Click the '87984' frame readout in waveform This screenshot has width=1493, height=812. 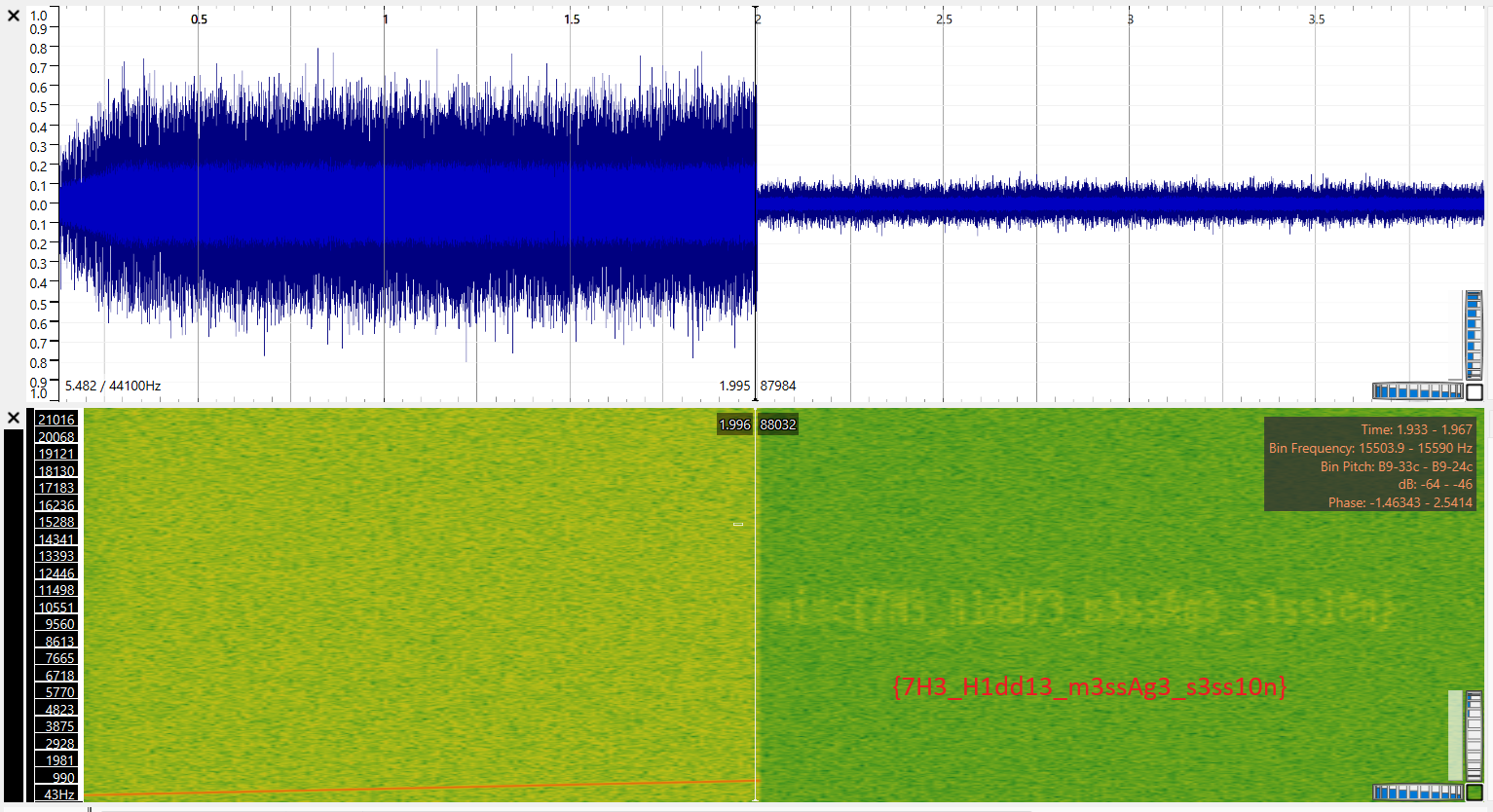[x=778, y=386]
